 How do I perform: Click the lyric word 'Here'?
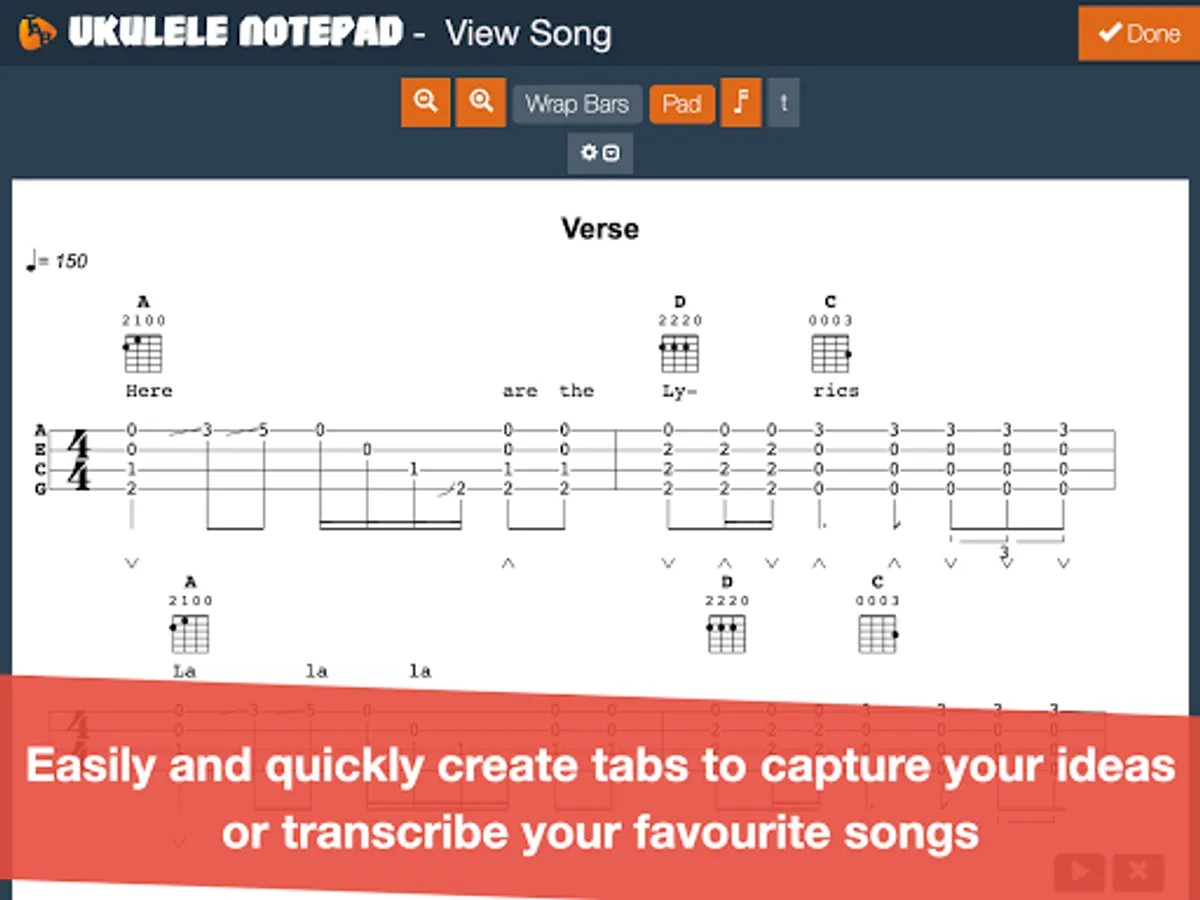click(x=149, y=391)
